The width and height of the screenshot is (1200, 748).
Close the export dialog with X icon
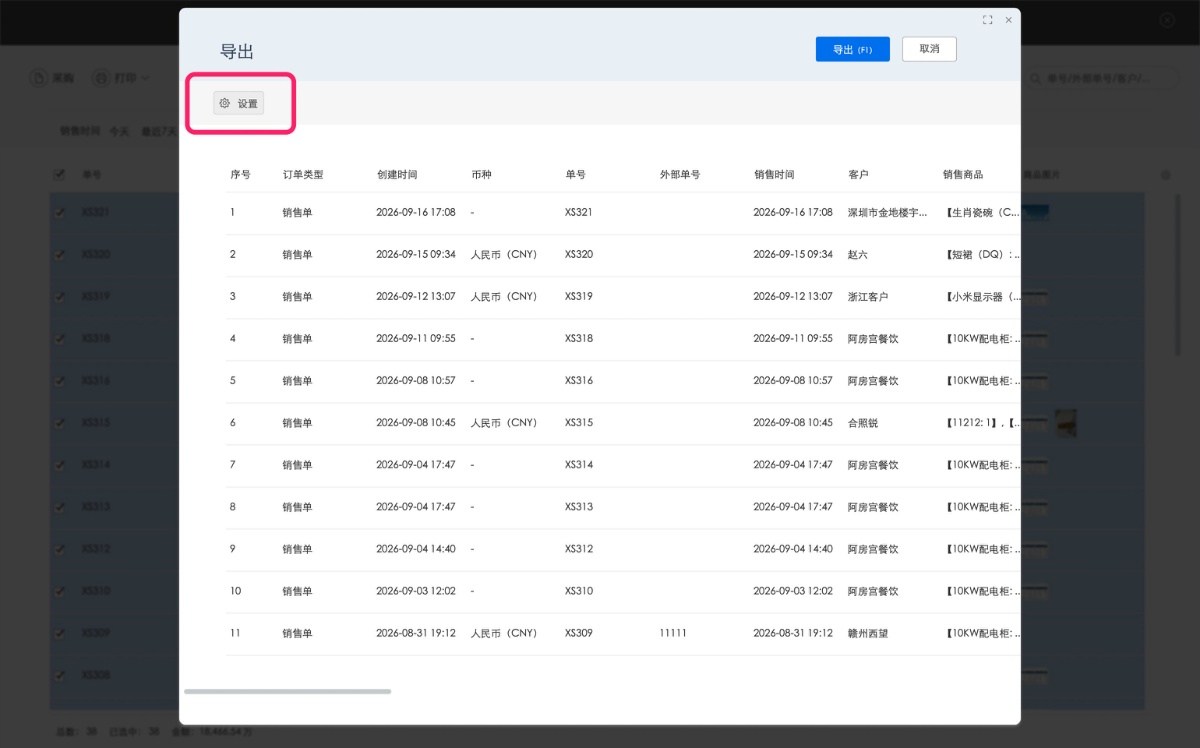click(x=1009, y=20)
